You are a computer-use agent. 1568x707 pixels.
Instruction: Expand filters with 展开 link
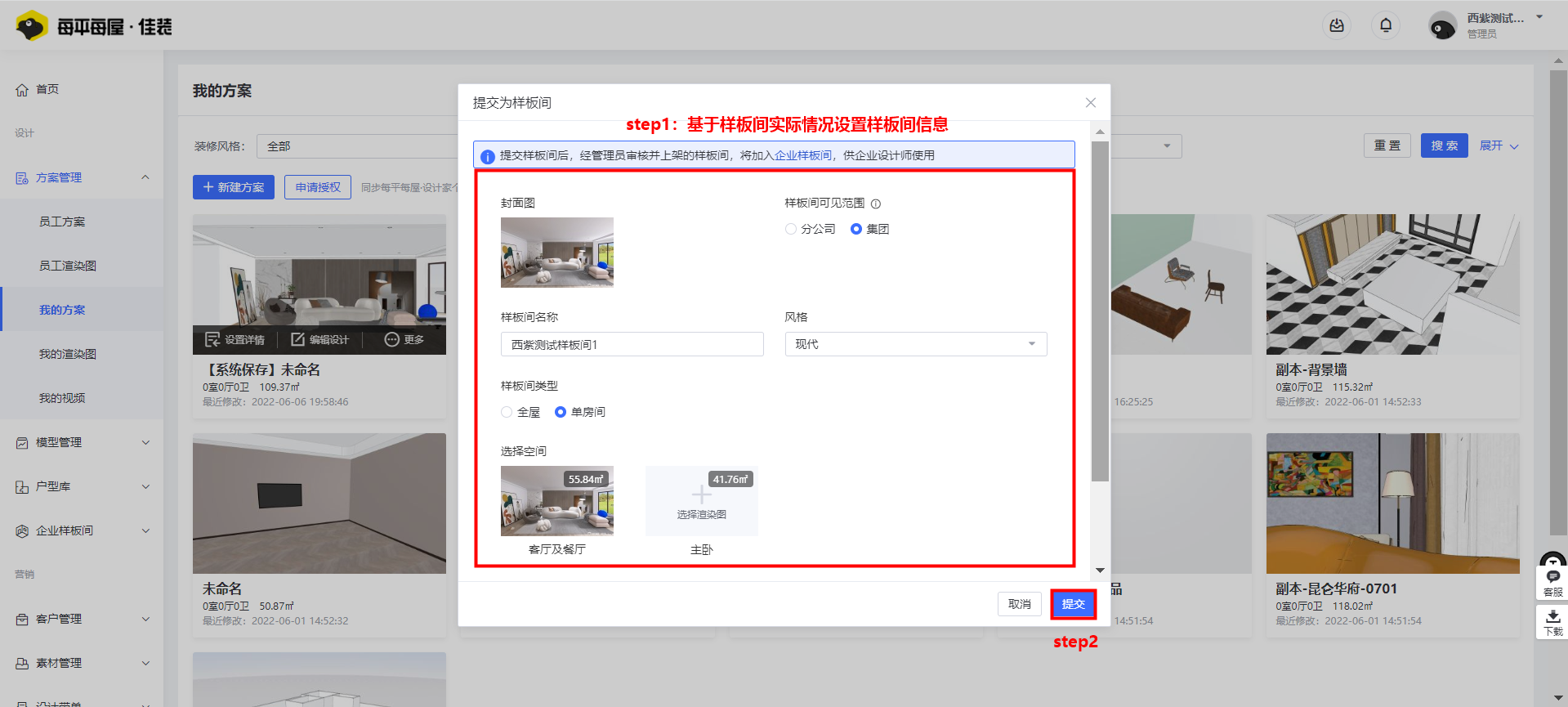point(1499,145)
